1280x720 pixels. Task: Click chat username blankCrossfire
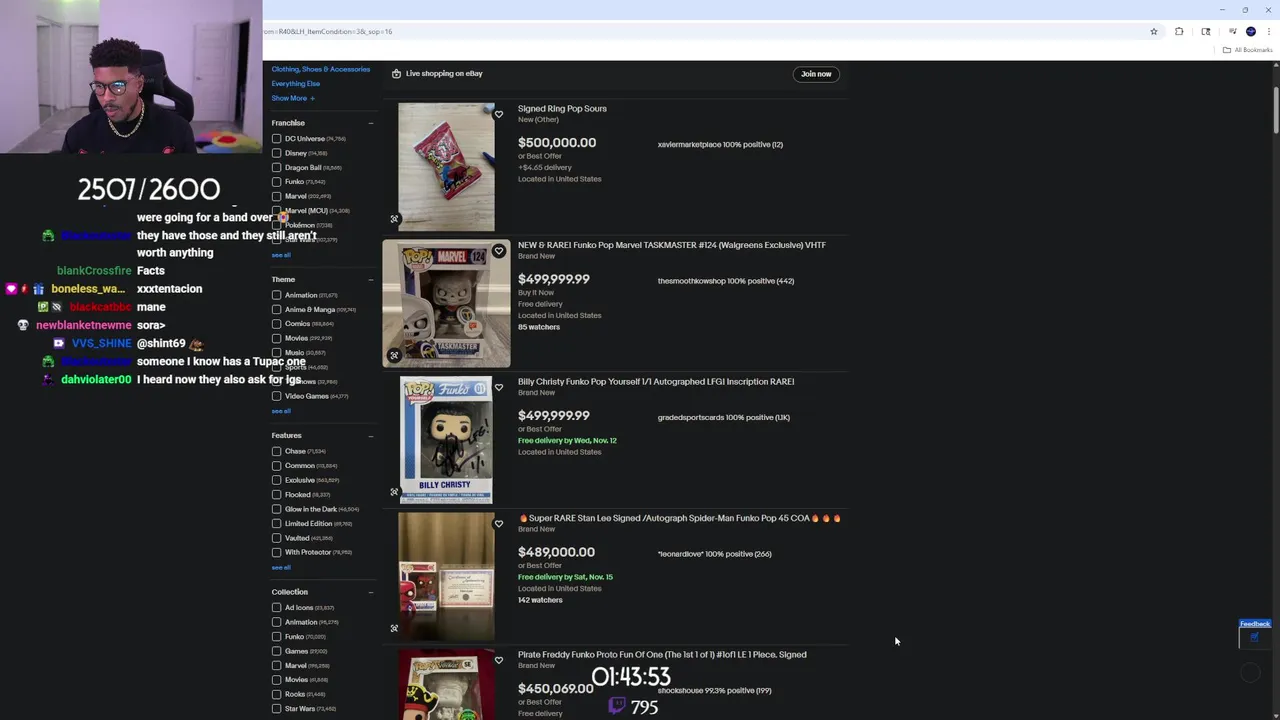94,271
